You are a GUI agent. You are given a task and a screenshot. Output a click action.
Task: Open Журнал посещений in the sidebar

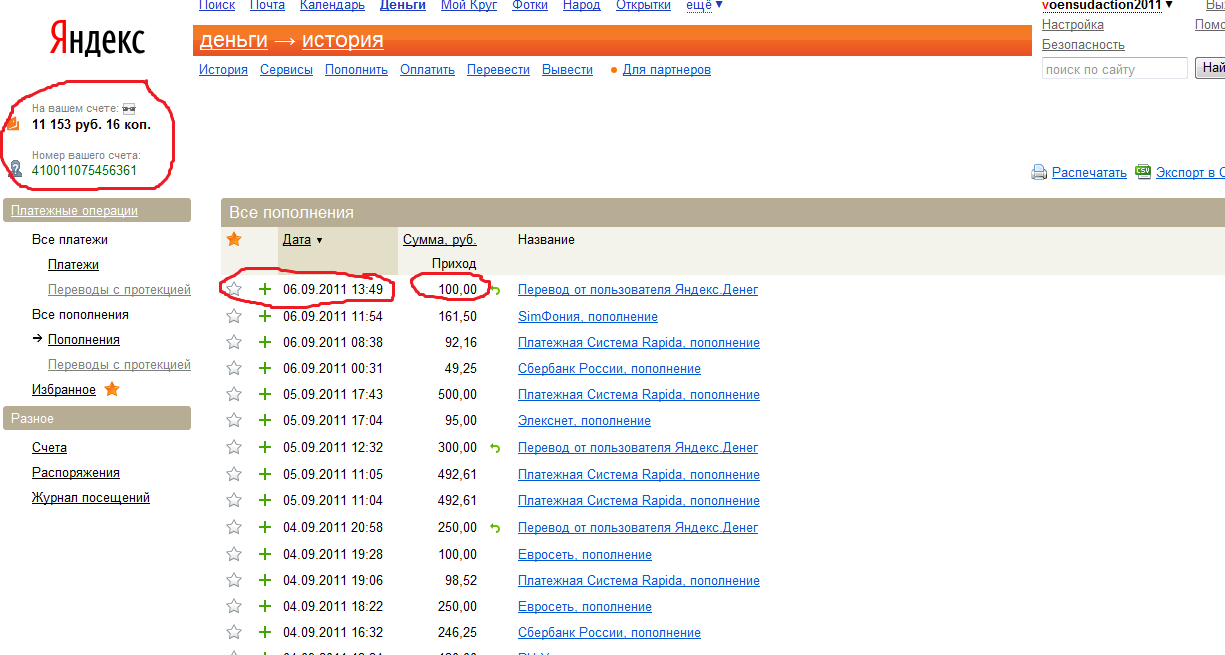click(91, 497)
